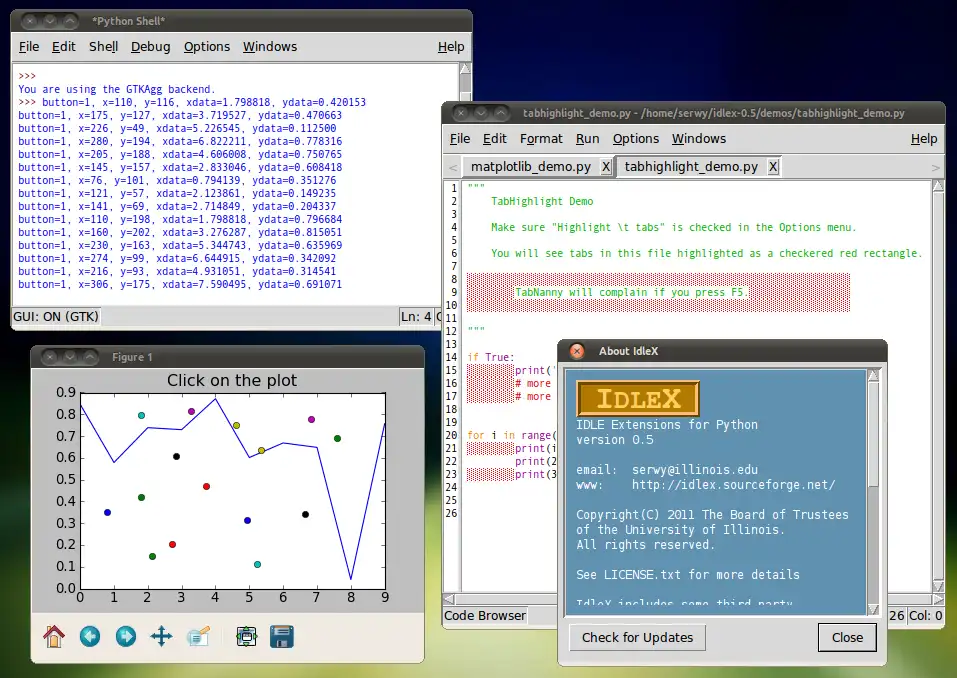Screen dimensions: 957x678
Task: Click the Python Shell window title bar text
Action: 129,21
